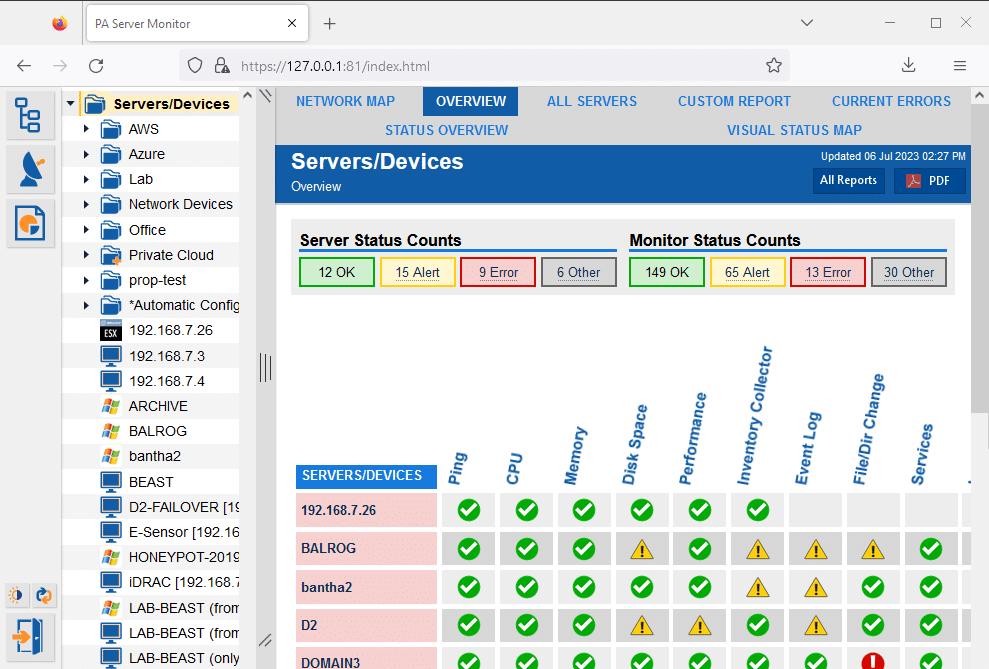Viewport: 989px width, 669px height.
Task: Toggle the light/dark theme sun icon
Action: 16,595
